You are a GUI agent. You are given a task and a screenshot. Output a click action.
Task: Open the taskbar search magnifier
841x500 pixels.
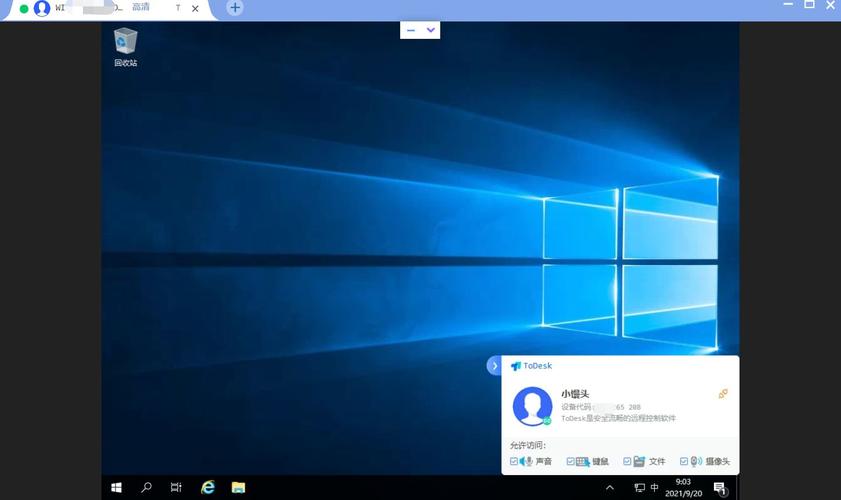click(146, 487)
